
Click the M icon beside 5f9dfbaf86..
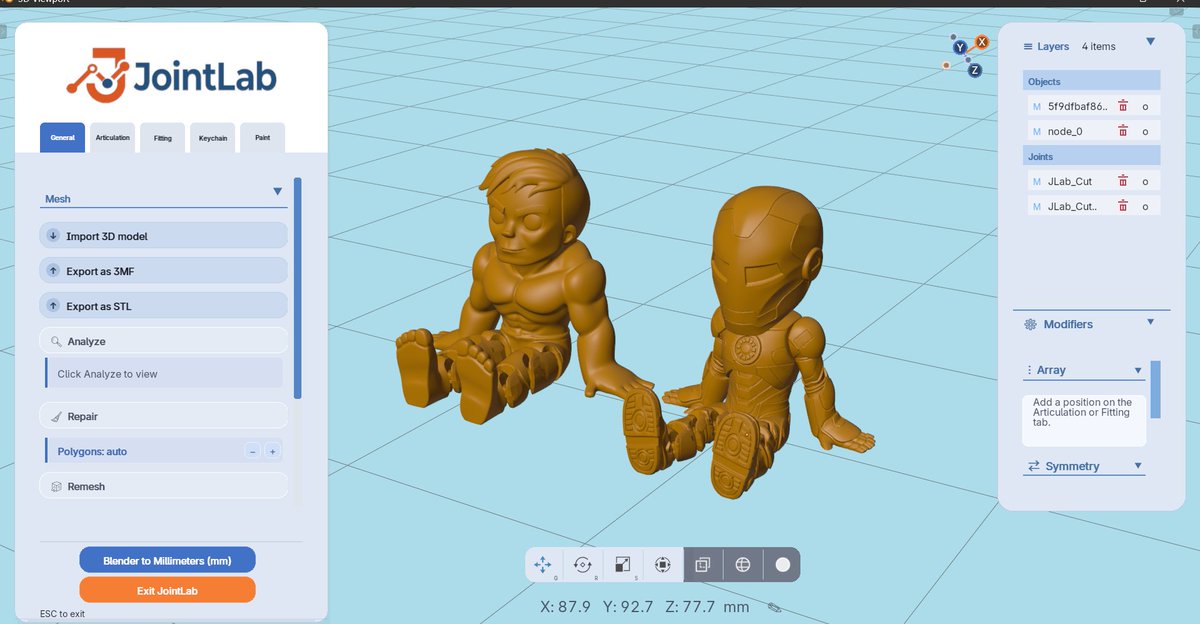pos(1037,106)
